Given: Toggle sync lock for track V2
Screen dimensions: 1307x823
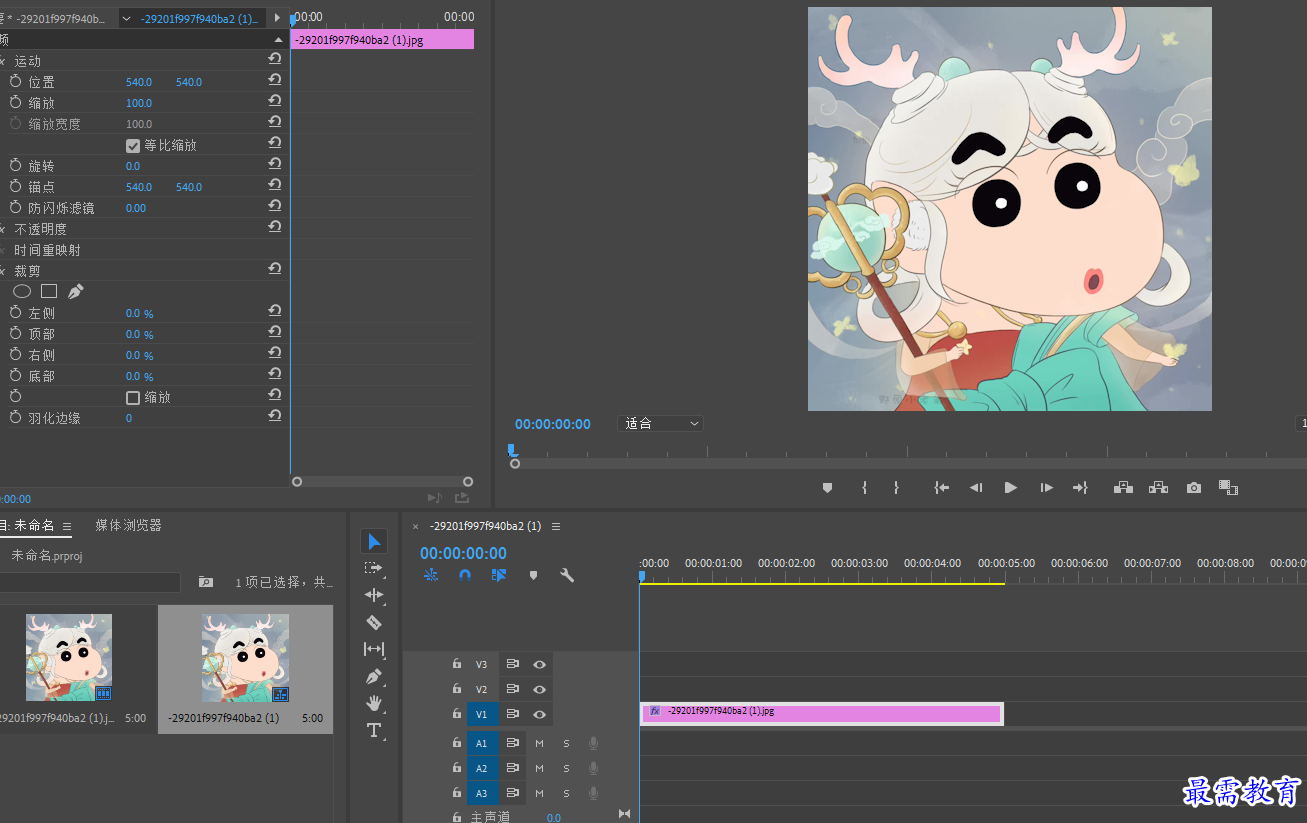Looking at the screenshot, I should (513, 689).
